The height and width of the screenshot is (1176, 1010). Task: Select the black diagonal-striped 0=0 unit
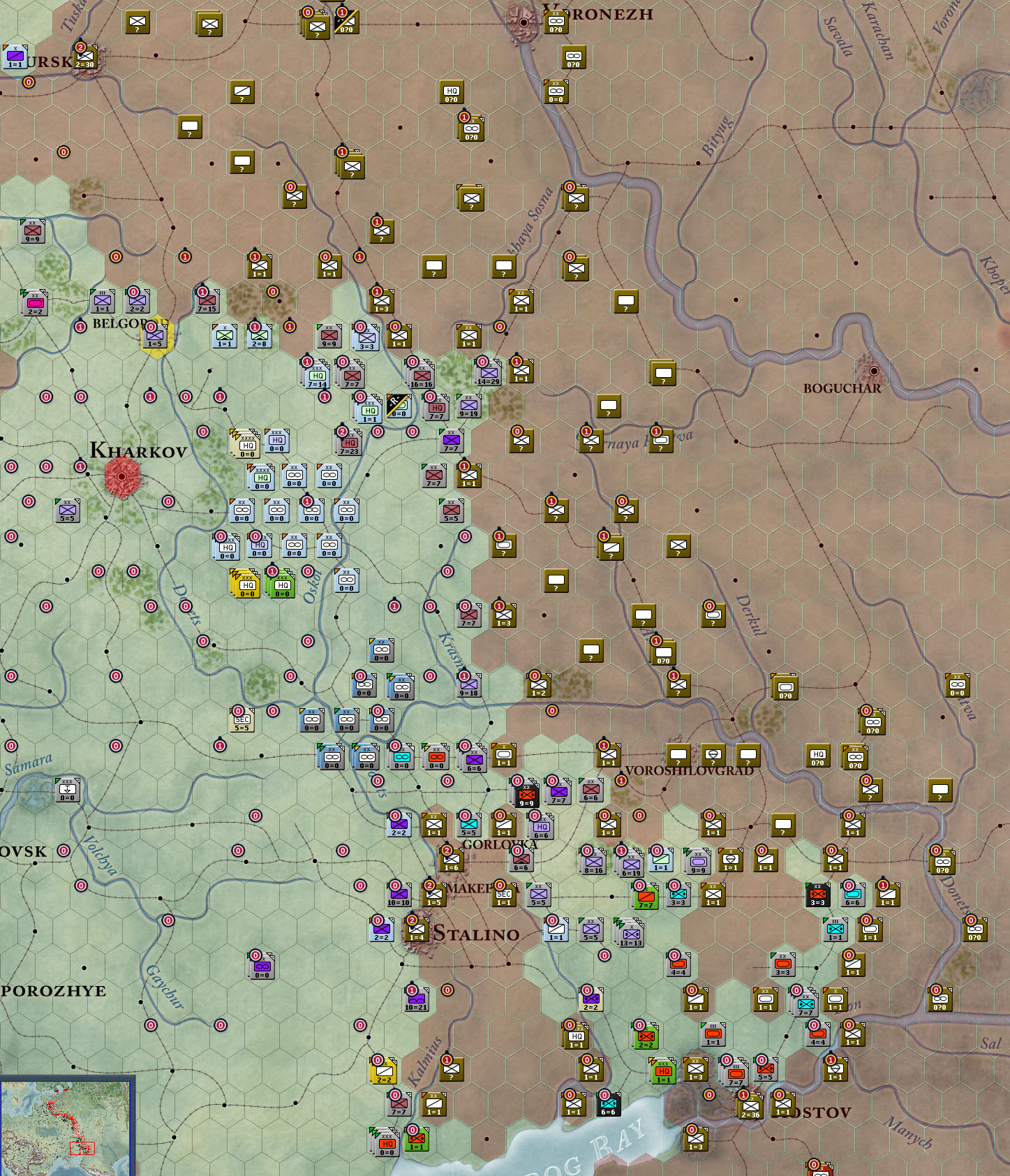click(x=398, y=406)
